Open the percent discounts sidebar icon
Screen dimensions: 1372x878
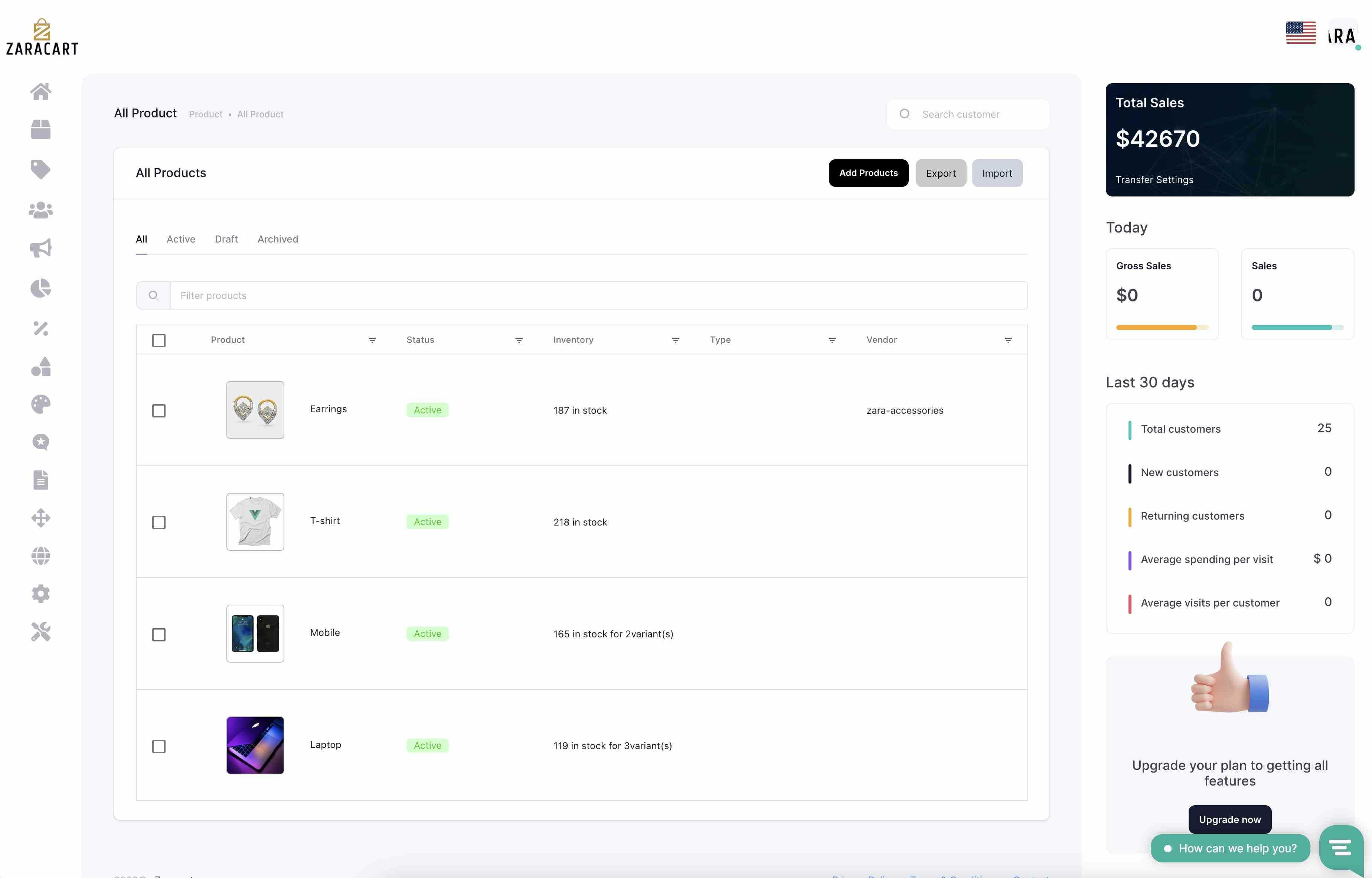coord(40,328)
